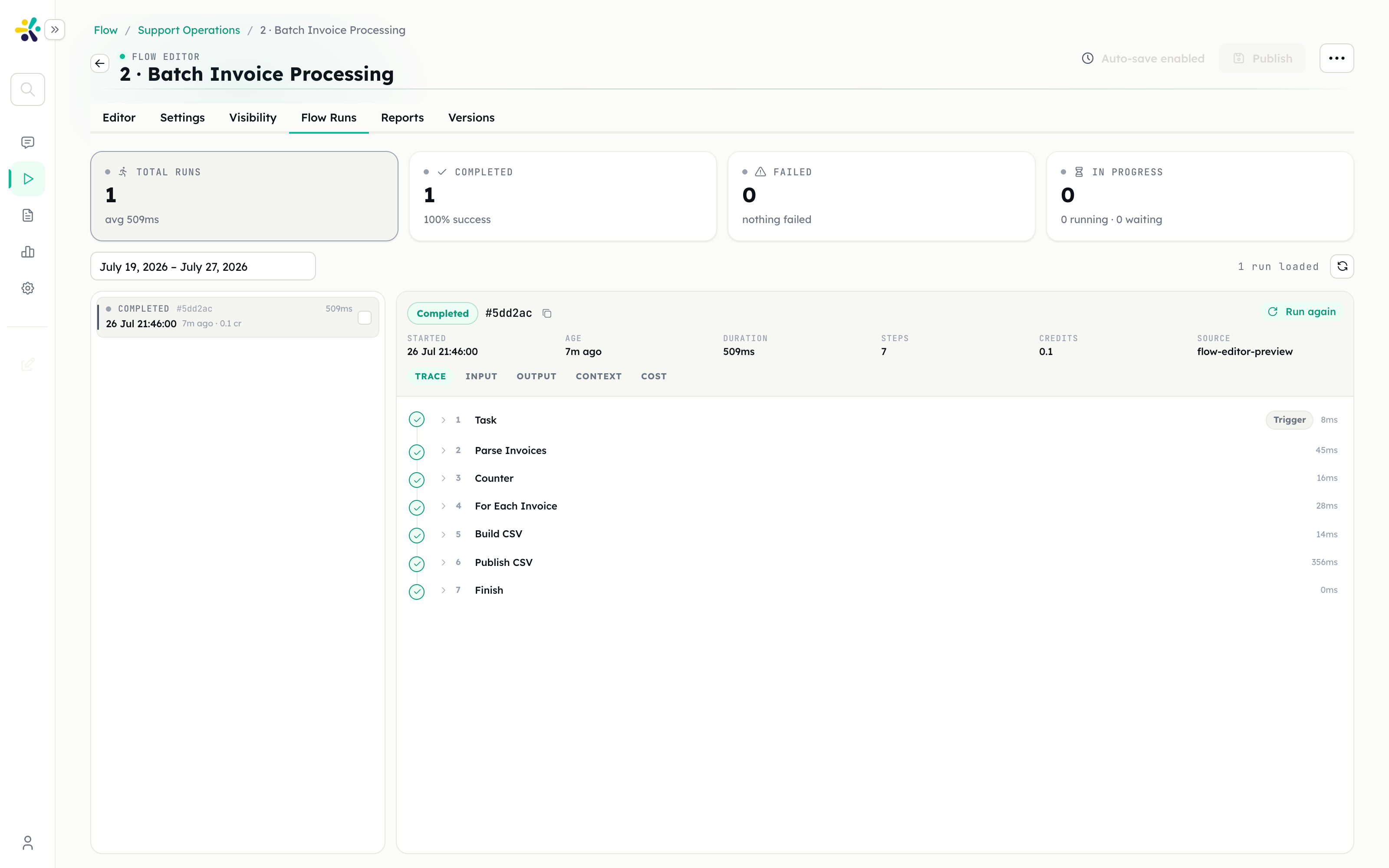Copy run ID #5dd2ac with copy icon
Image resolution: width=1389 pixels, height=868 pixels.
[547, 313]
